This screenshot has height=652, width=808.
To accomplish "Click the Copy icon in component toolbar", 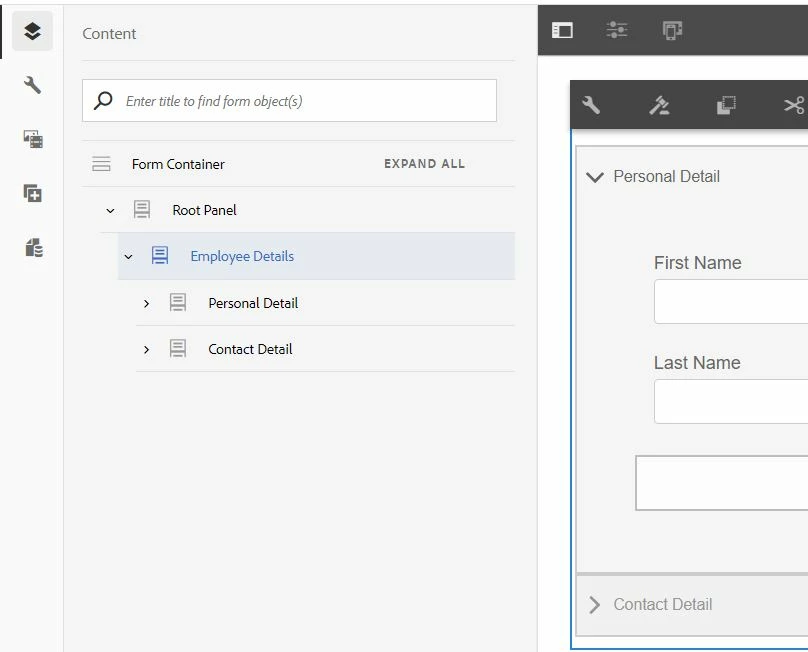I will click(726, 105).
